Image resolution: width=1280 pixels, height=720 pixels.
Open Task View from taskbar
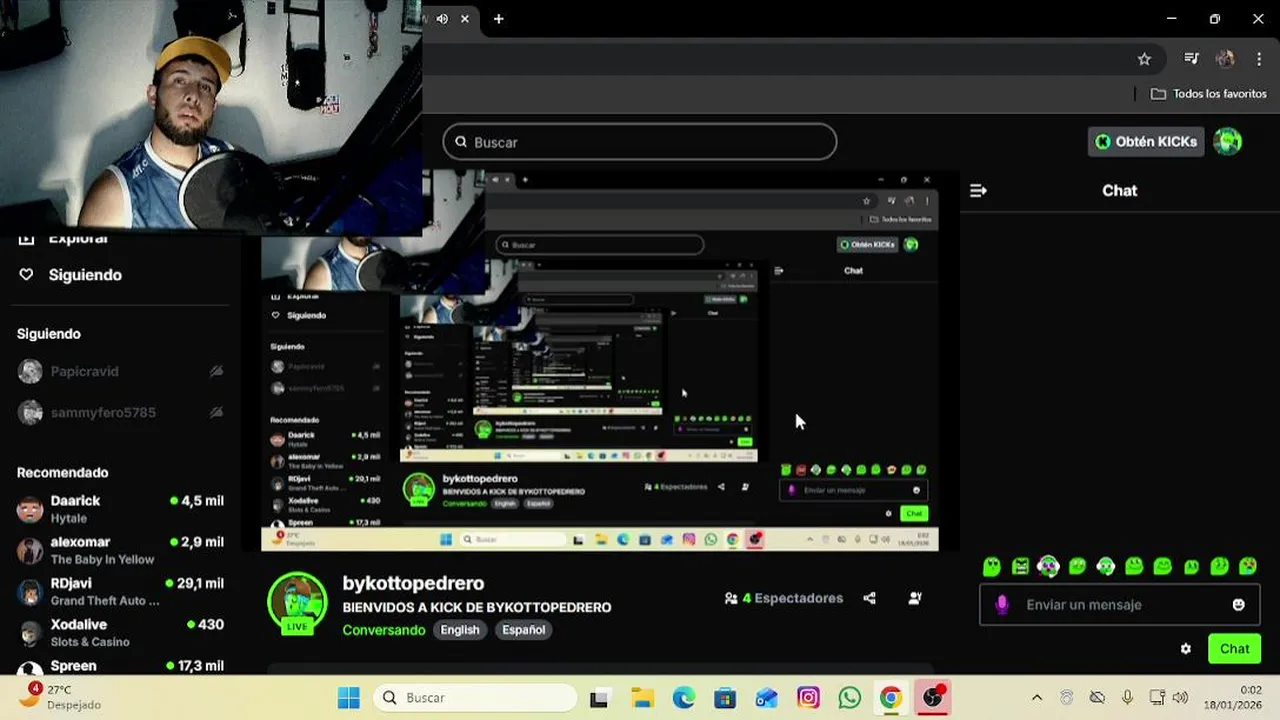599,698
